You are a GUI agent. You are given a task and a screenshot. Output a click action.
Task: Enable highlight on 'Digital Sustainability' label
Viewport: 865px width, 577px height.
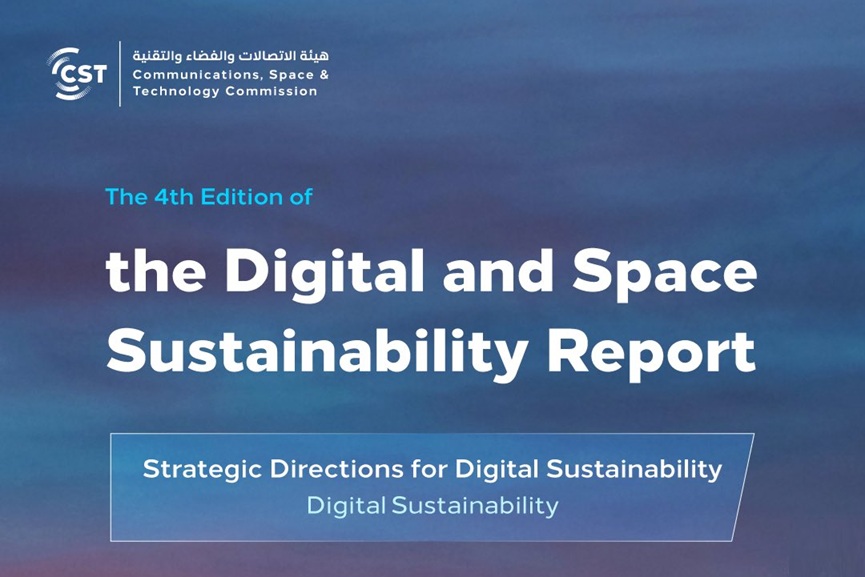point(432,503)
